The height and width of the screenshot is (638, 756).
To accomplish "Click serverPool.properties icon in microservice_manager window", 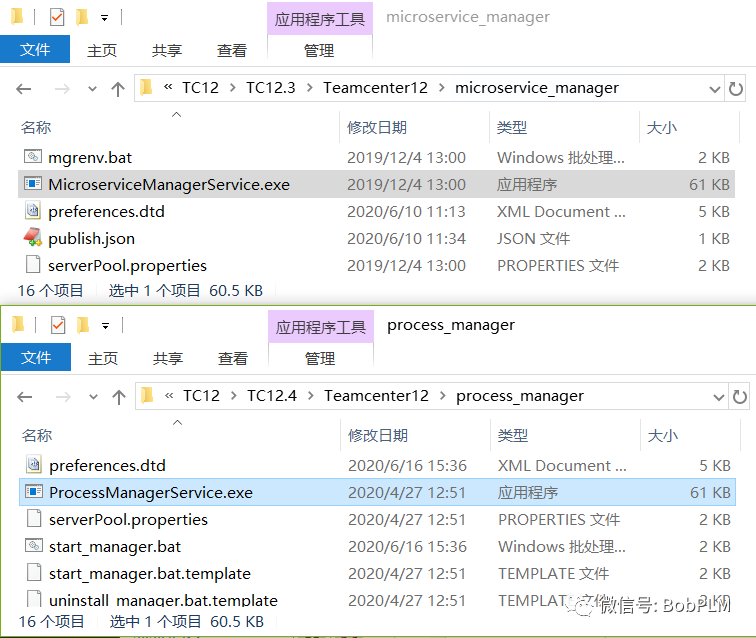I will click(33, 264).
